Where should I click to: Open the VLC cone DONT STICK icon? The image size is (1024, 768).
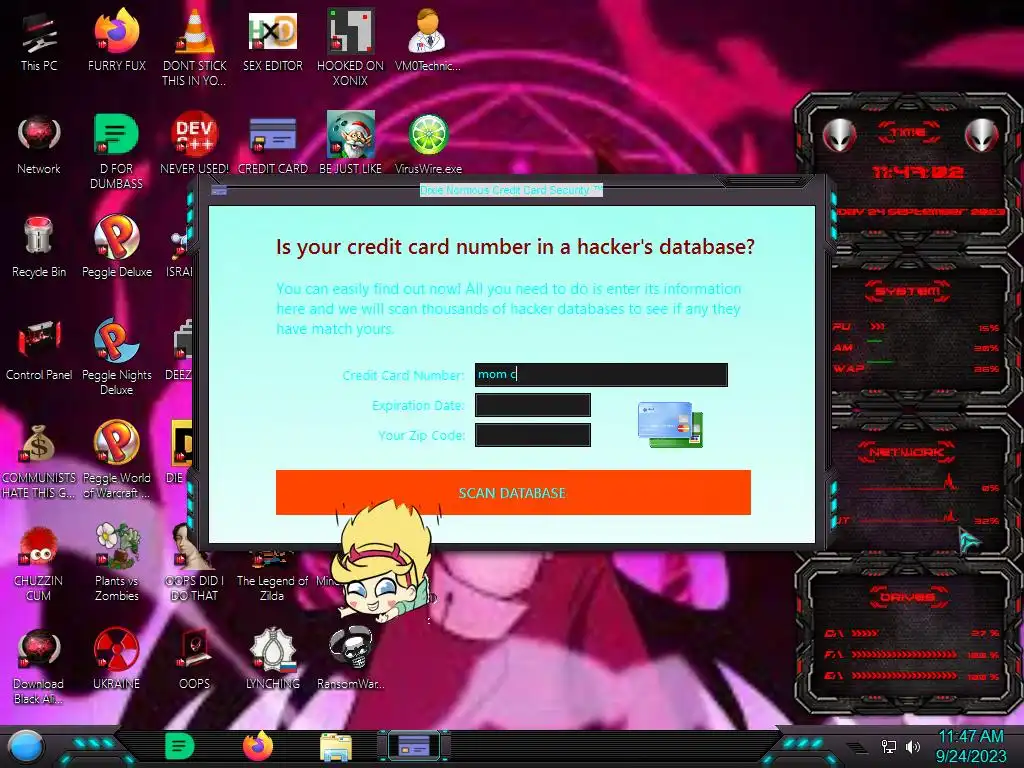[194, 47]
